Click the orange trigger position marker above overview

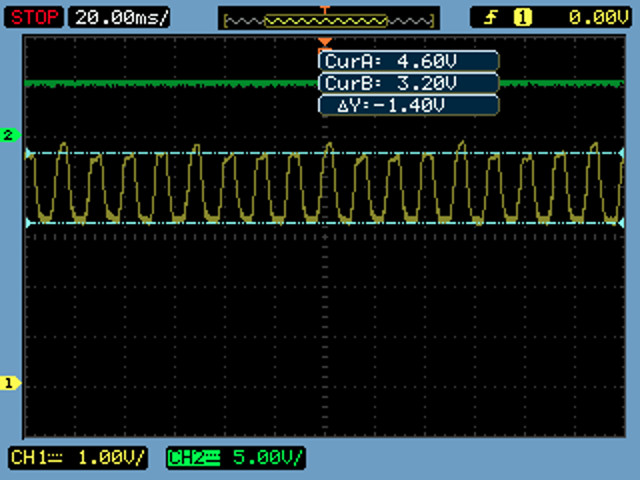323,9
